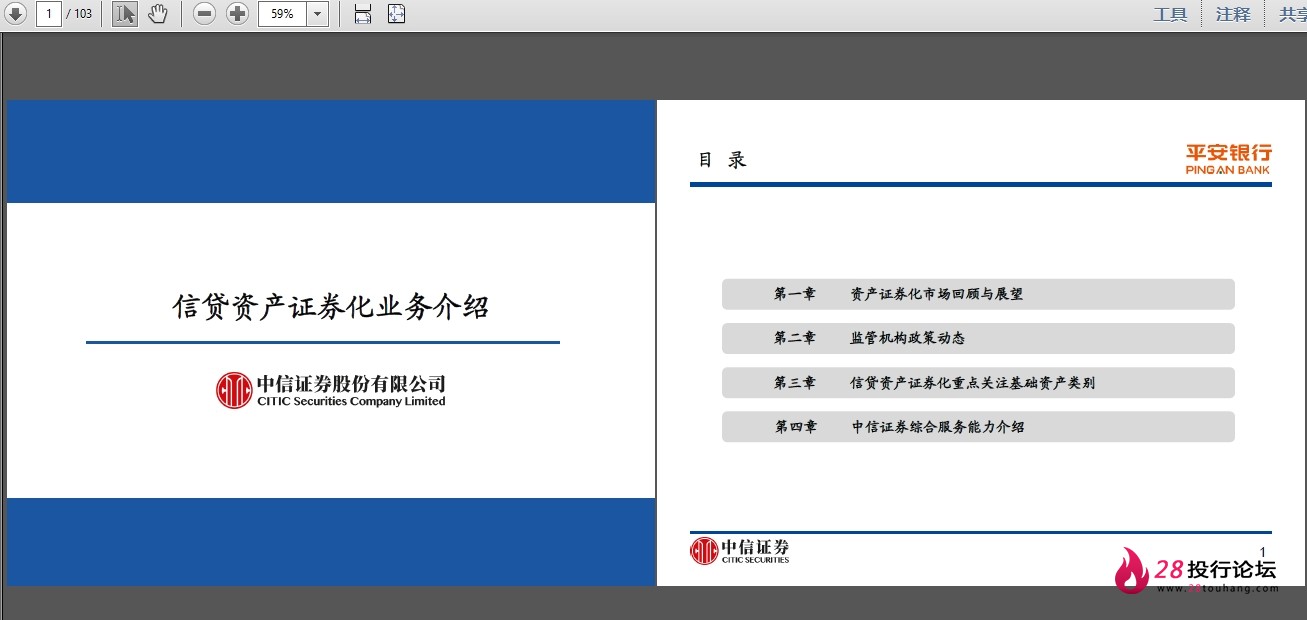Click the 中信证券 footer logo on contents page
1307x620 pixels.
pos(740,551)
